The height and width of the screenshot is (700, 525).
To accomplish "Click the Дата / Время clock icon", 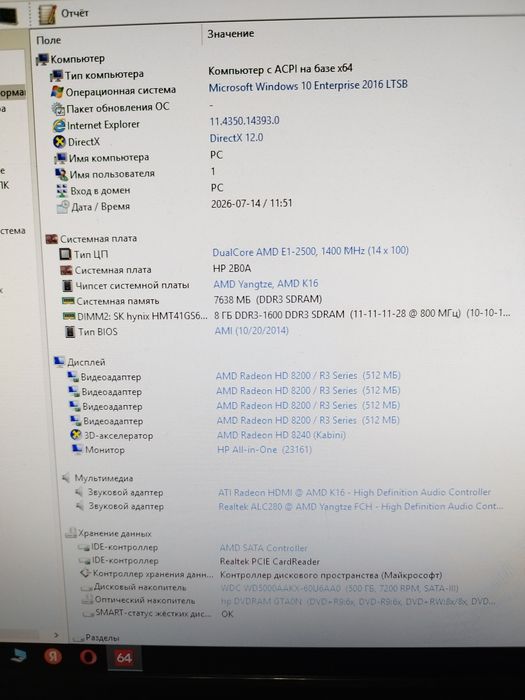I will [x=63, y=207].
